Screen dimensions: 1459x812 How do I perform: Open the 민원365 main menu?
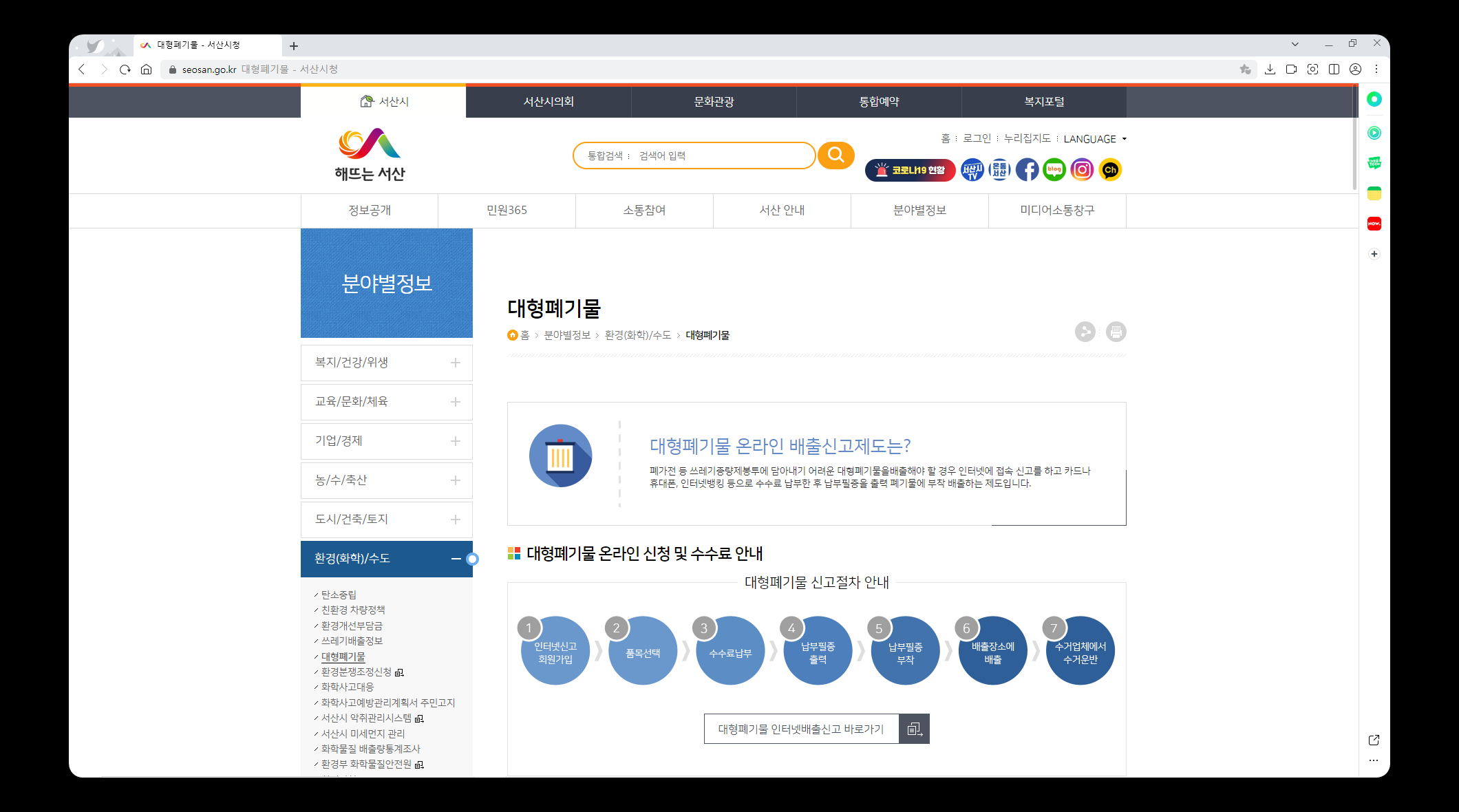click(x=507, y=211)
